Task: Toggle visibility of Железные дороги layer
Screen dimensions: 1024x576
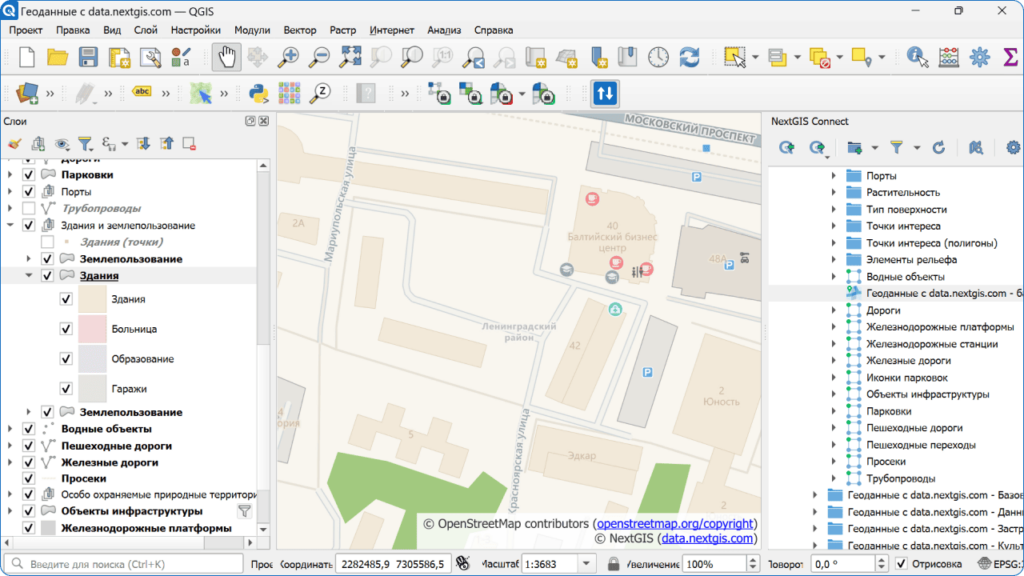Action: coord(27,462)
